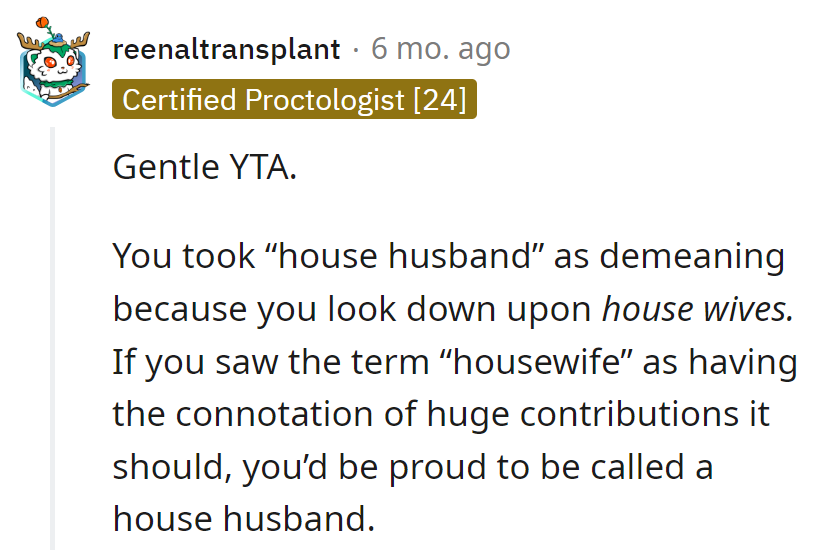Click the word "Certified" in the flair
This screenshot has height=550, width=833.
[179, 99]
